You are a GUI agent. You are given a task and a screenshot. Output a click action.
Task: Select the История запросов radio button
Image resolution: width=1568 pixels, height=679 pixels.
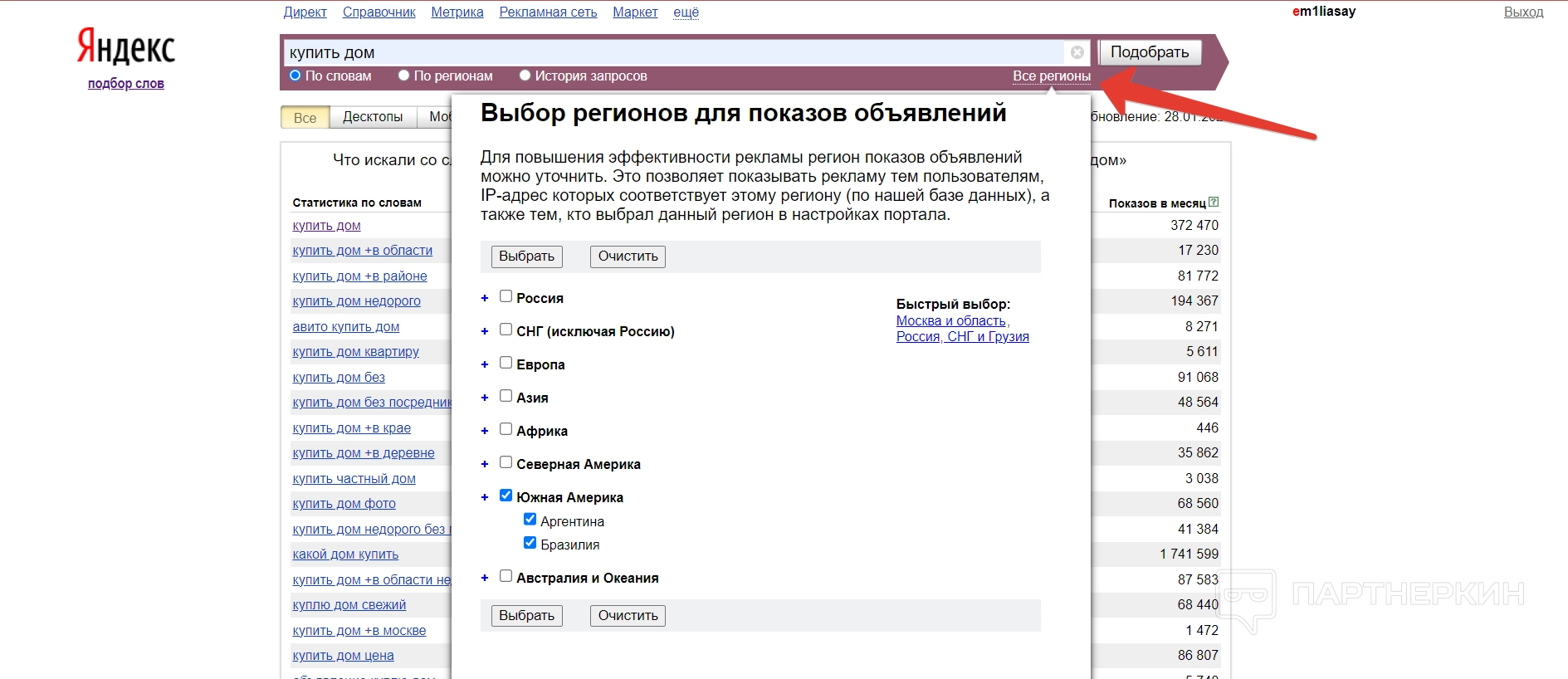click(x=525, y=76)
